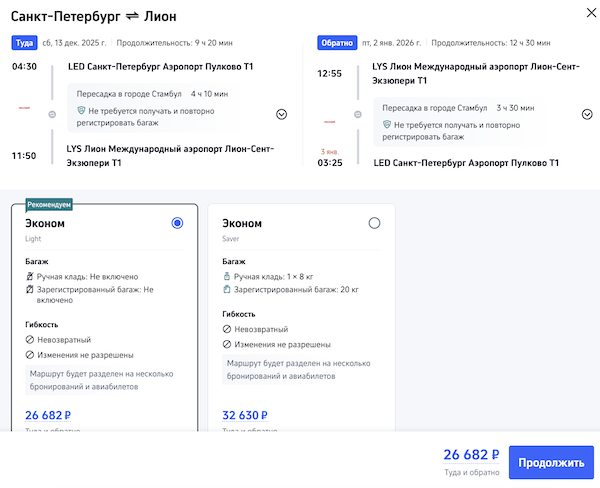Click the Light fare hand luggage icon
The height and width of the screenshot is (488, 600).
pyautogui.click(x=30, y=276)
